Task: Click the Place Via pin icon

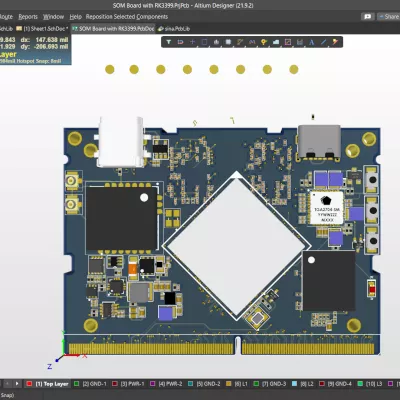Action: click(x=264, y=42)
